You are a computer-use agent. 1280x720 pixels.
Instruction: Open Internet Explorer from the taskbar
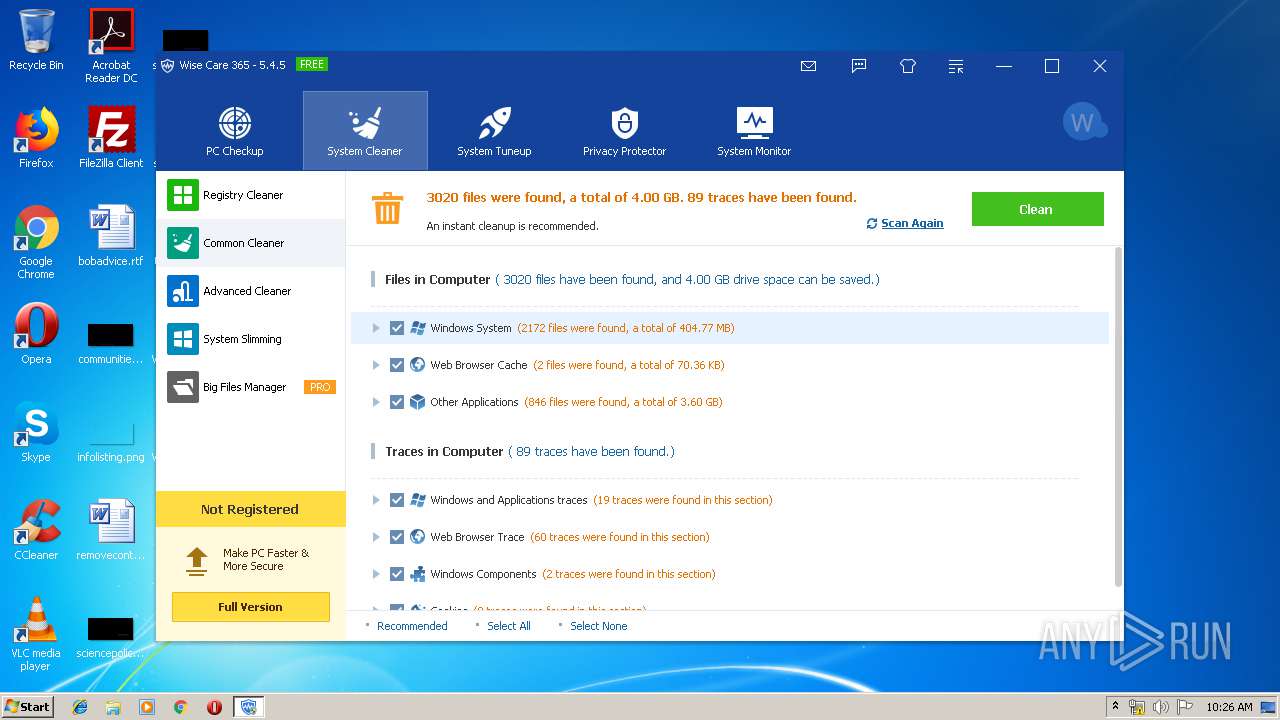tap(80, 706)
